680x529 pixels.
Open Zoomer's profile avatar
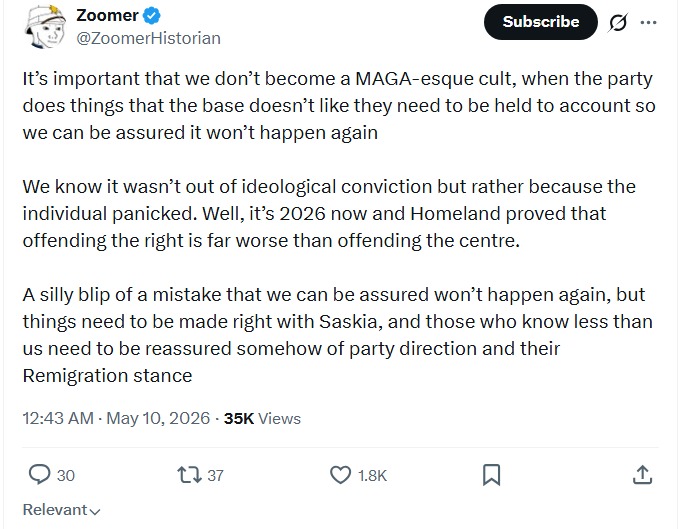(45, 26)
